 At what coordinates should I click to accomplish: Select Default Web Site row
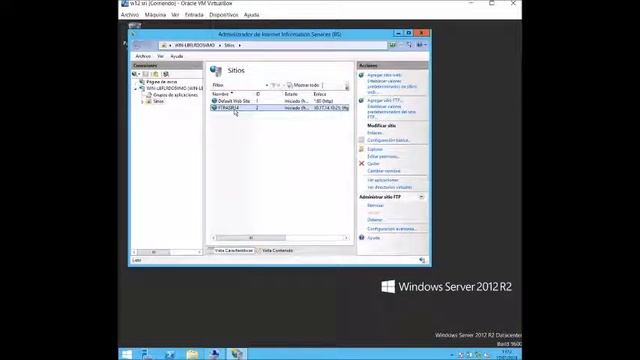coord(280,101)
